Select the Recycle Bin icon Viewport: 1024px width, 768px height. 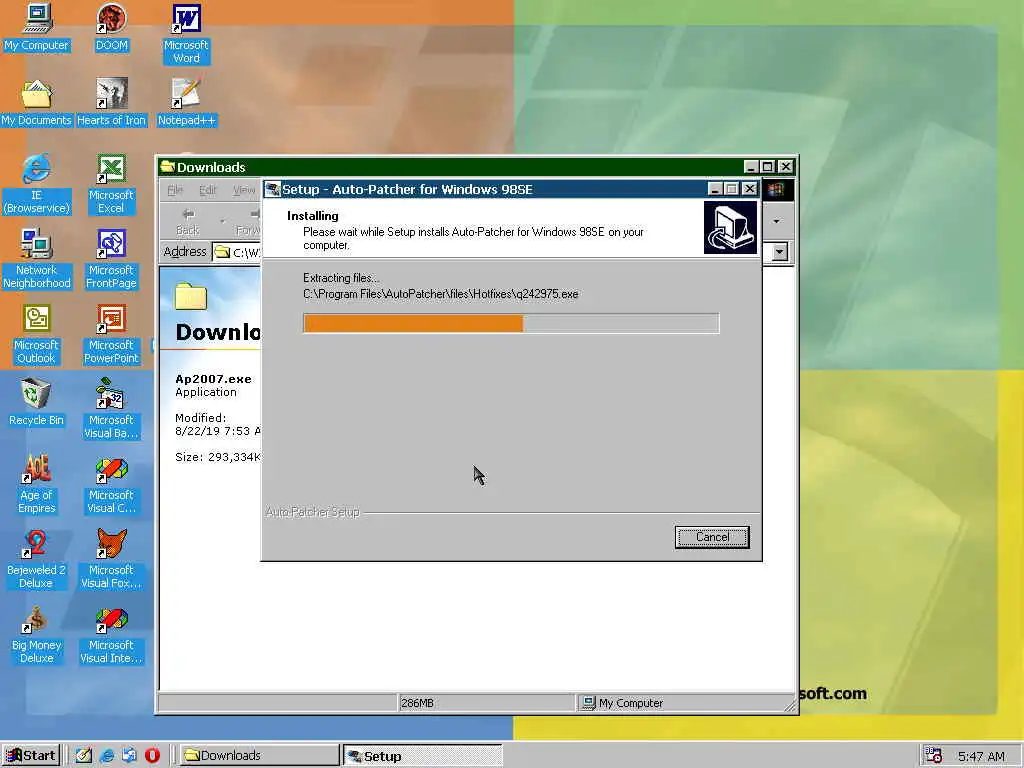pyautogui.click(x=37, y=403)
